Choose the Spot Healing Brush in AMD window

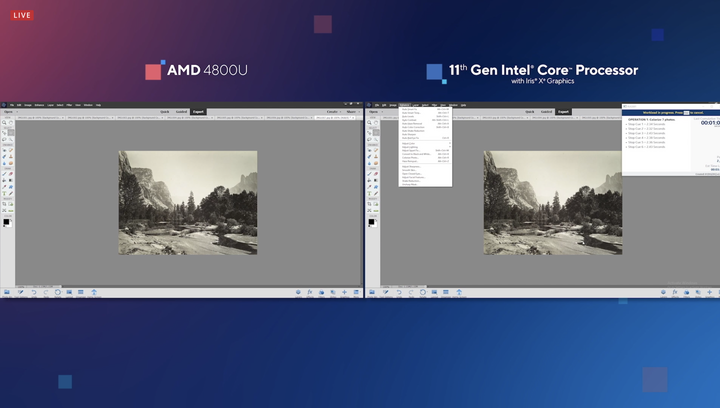pyautogui.click(x=11, y=150)
